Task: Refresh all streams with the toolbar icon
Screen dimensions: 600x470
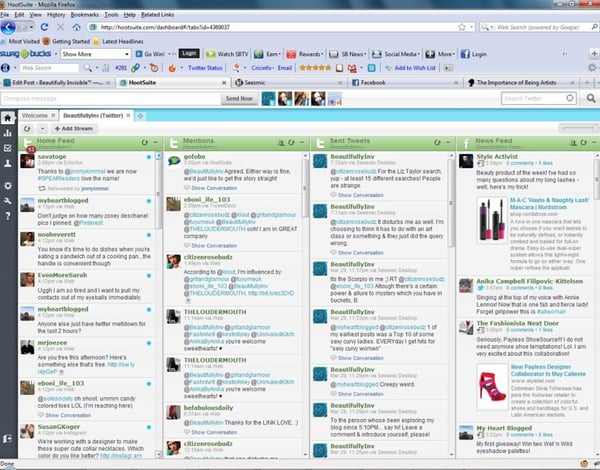Action: coord(27,129)
